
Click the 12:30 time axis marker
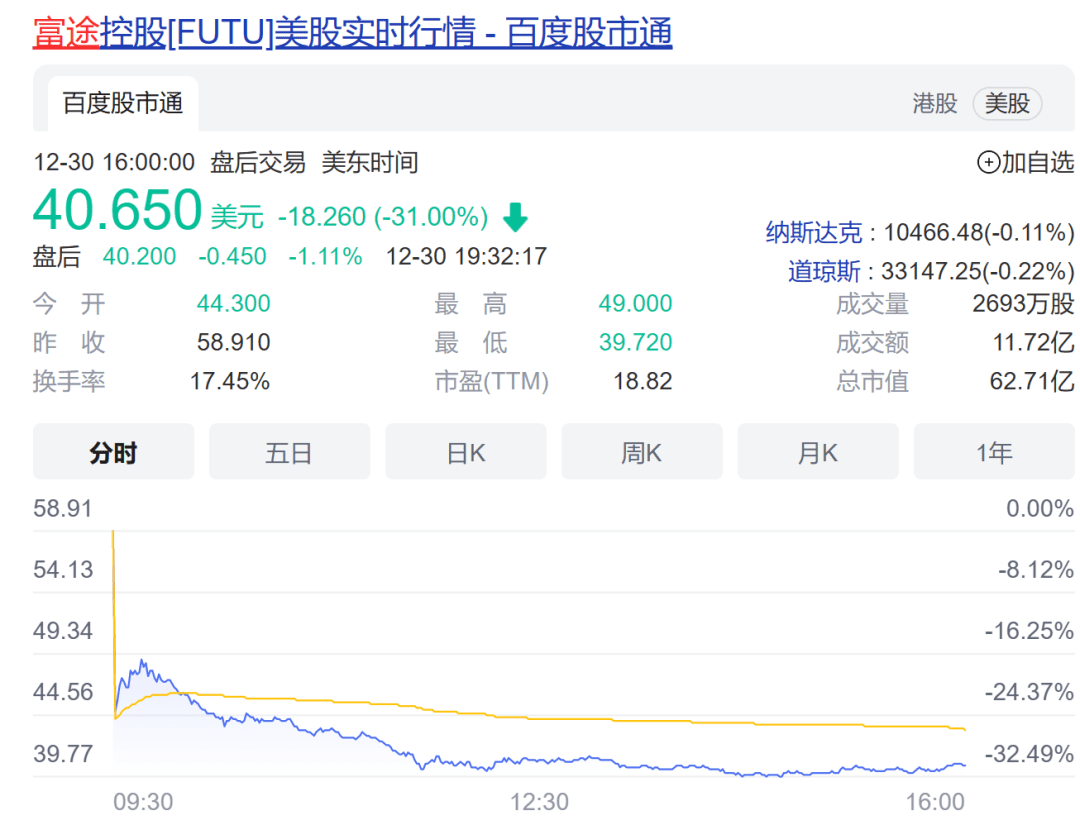[x=539, y=802]
